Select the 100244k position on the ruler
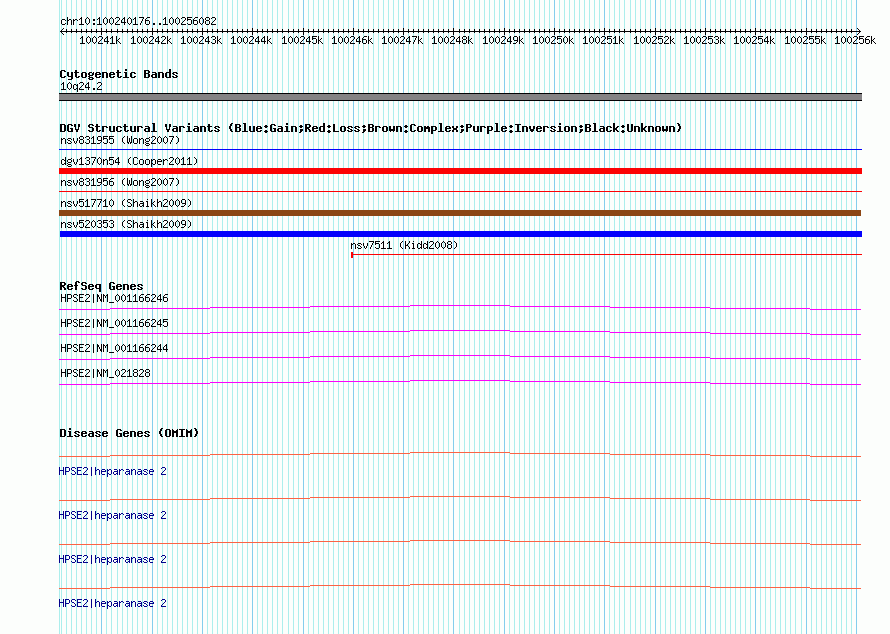The height and width of the screenshot is (634, 890). coord(251,40)
